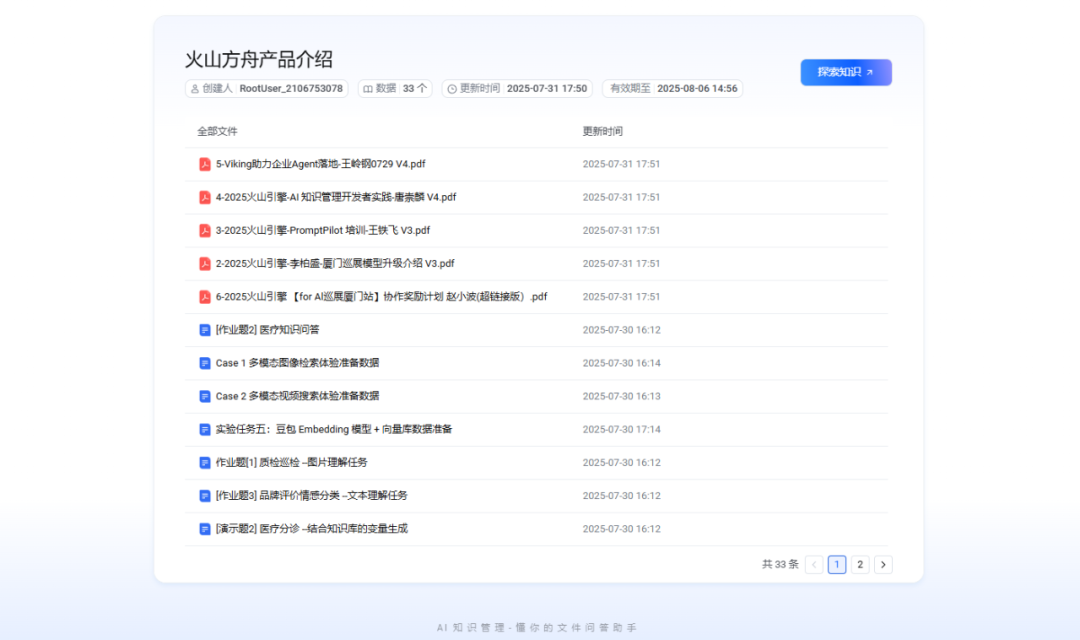Open the 2-2025火山引擎 厦门巡展模型升级介绍 PDF
Image resolution: width=1080 pixels, height=640 pixels.
pos(335,263)
